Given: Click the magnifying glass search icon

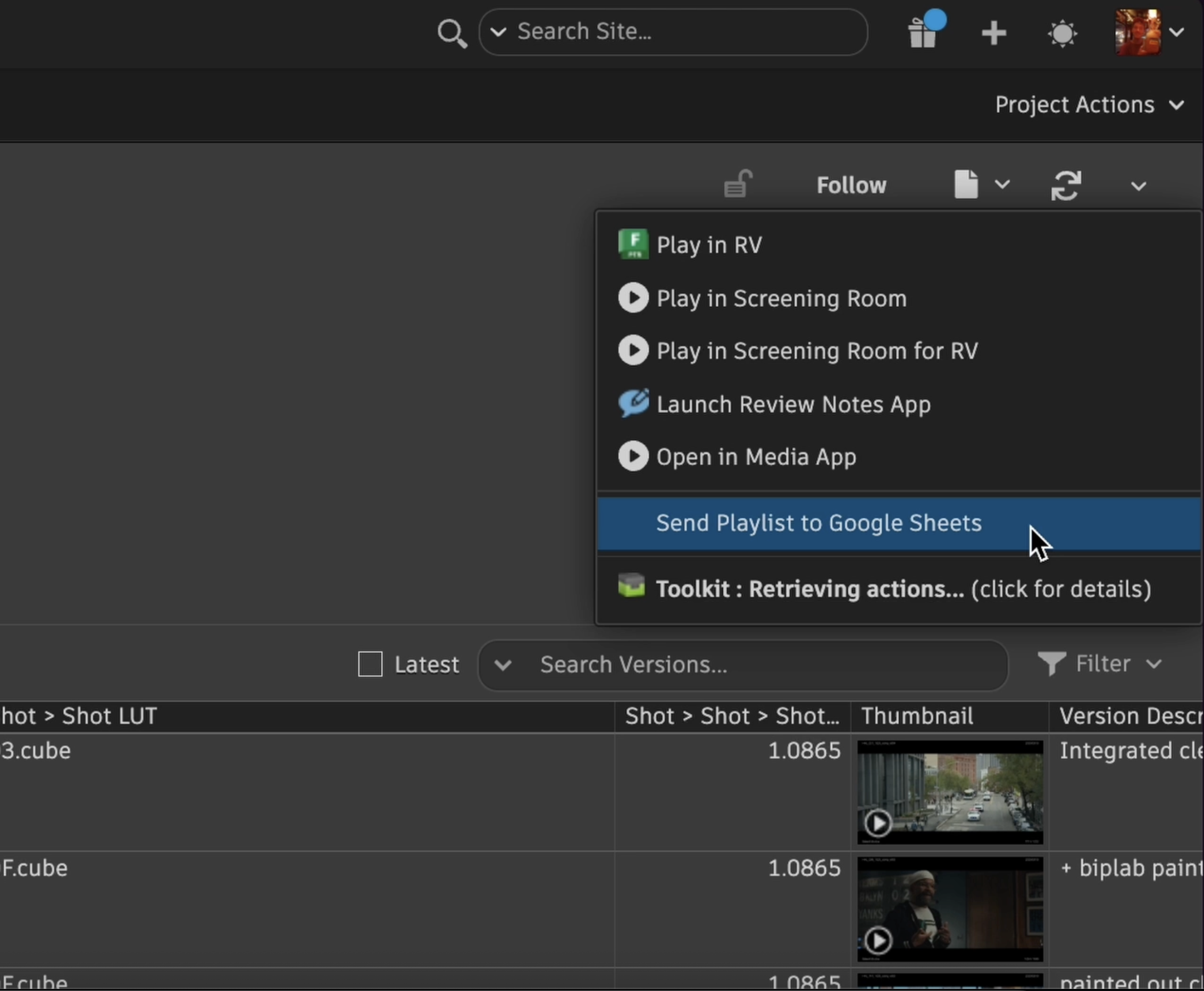Looking at the screenshot, I should click(x=451, y=33).
